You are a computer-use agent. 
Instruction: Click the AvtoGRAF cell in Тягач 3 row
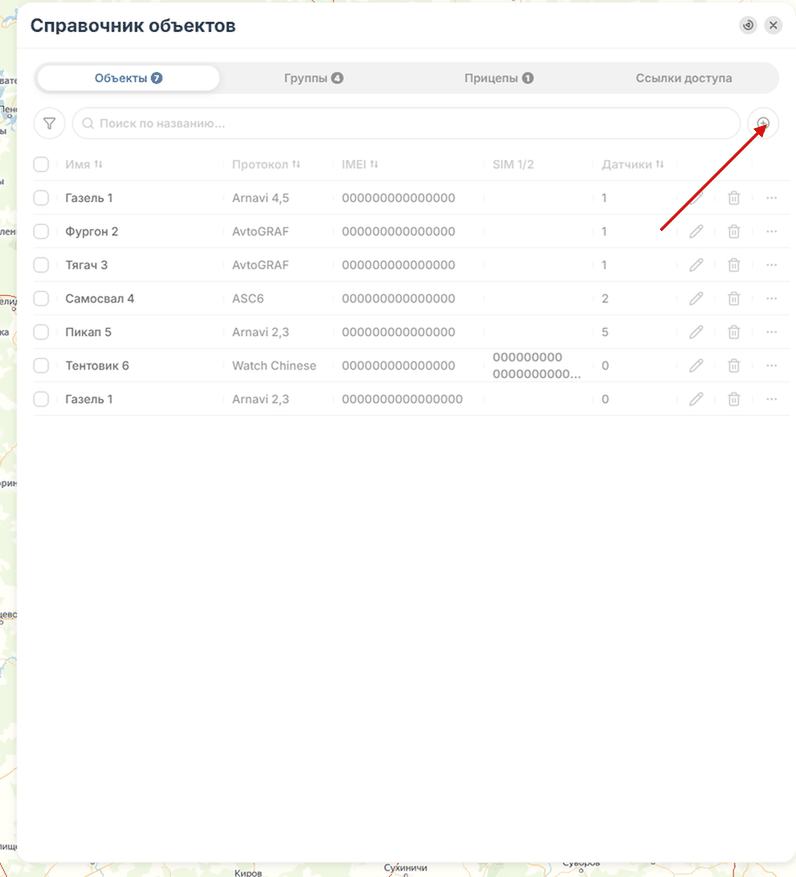point(261,265)
